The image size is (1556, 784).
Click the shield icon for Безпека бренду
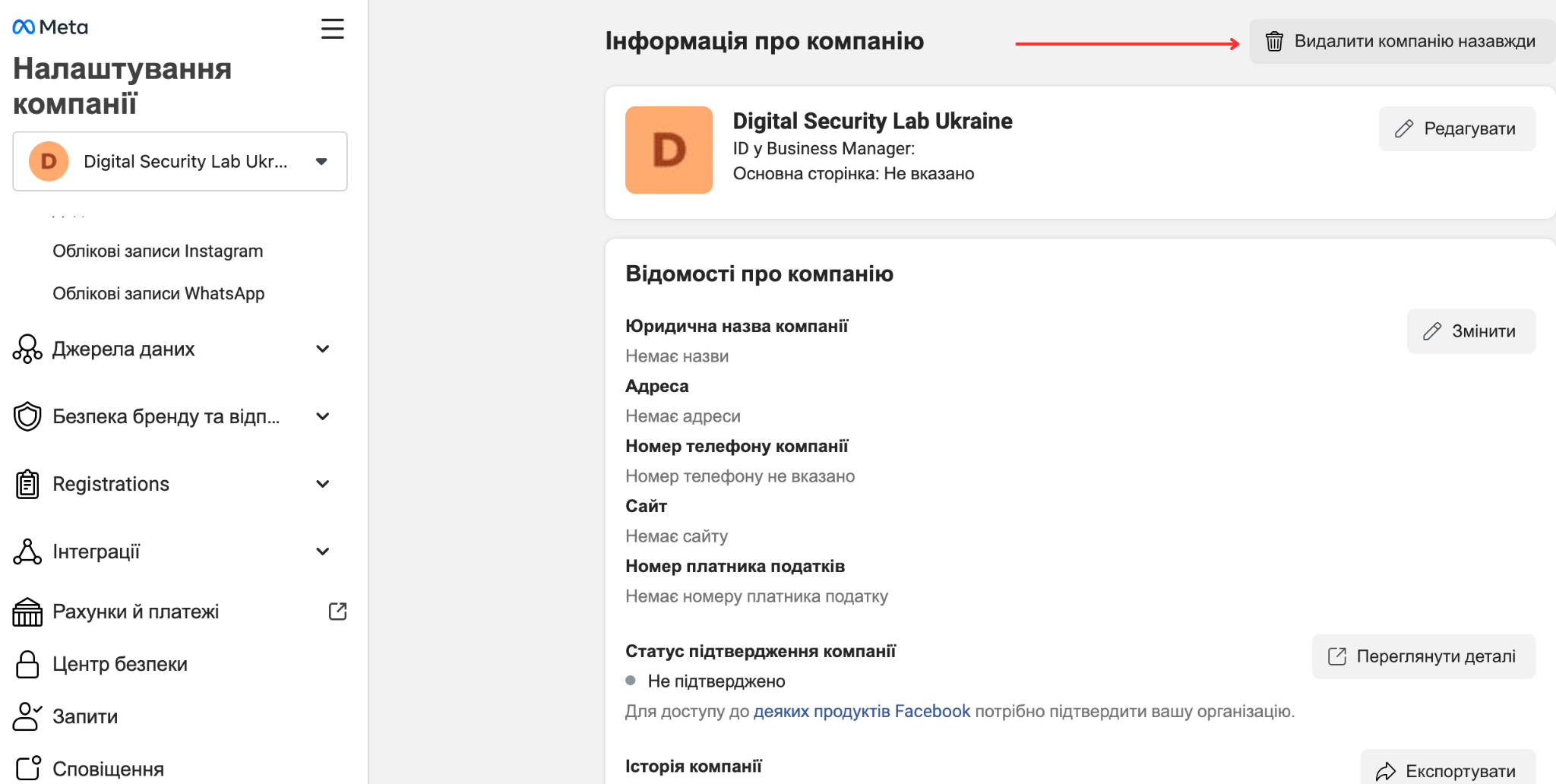[27, 416]
